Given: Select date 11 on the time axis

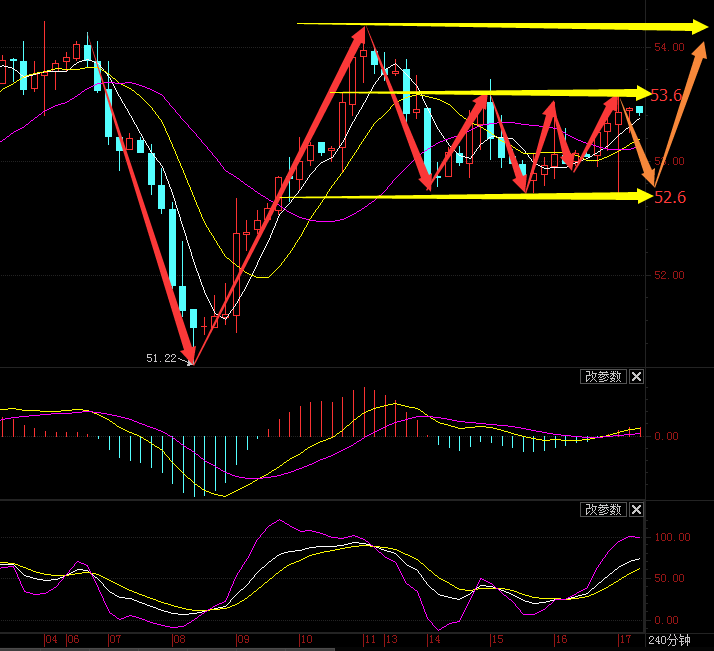Looking at the screenshot, I should [370, 640].
